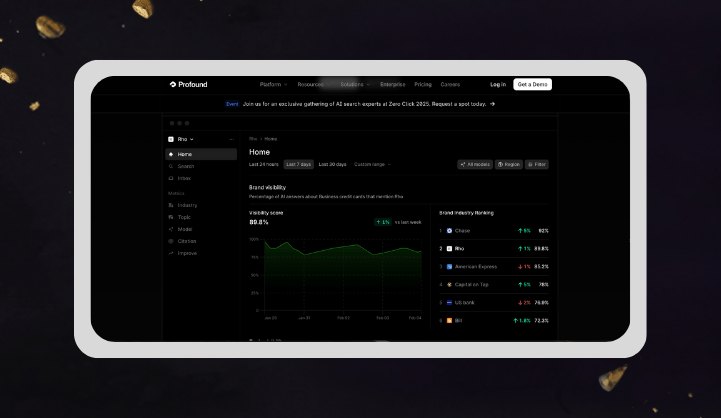The width and height of the screenshot is (721, 418).
Task: Open the Model metrics page
Action: [x=184, y=229]
